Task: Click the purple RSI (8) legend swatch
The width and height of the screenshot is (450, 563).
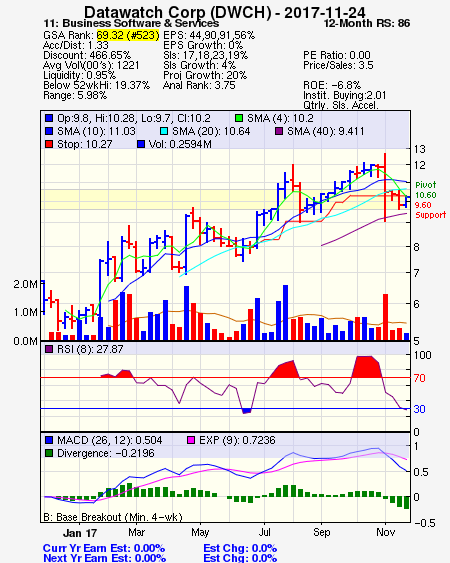Action: (x=49, y=349)
